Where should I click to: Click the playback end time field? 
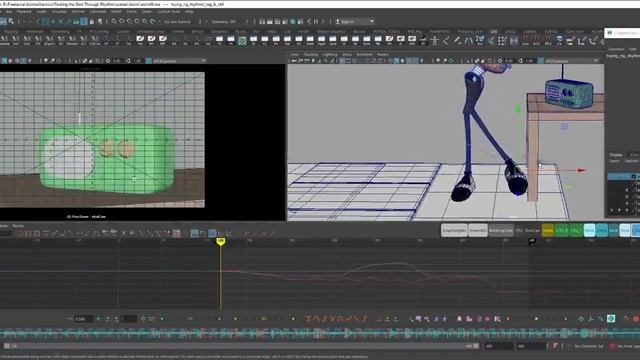click(x=498, y=346)
